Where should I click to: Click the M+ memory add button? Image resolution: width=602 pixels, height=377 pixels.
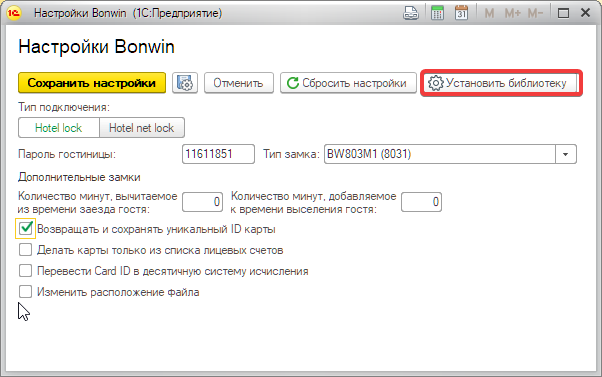[513, 13]
